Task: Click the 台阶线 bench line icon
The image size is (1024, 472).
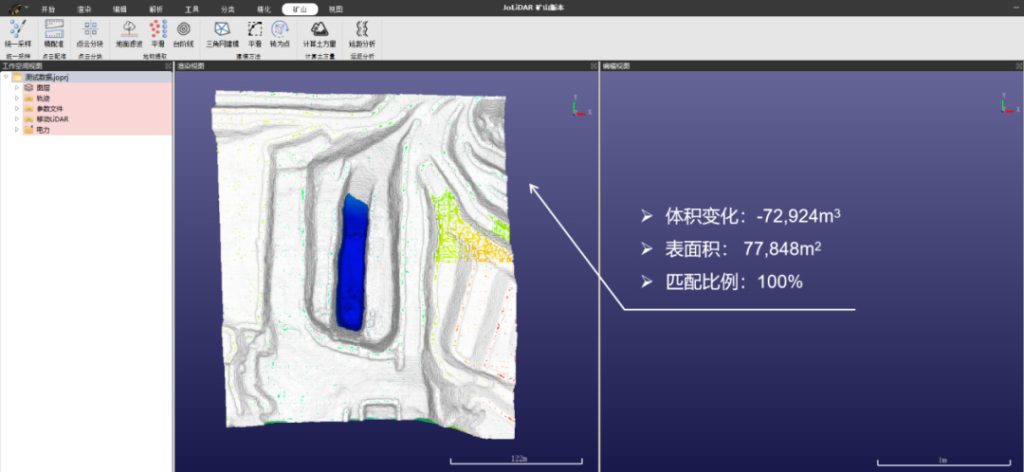Action: pos(183,30)
